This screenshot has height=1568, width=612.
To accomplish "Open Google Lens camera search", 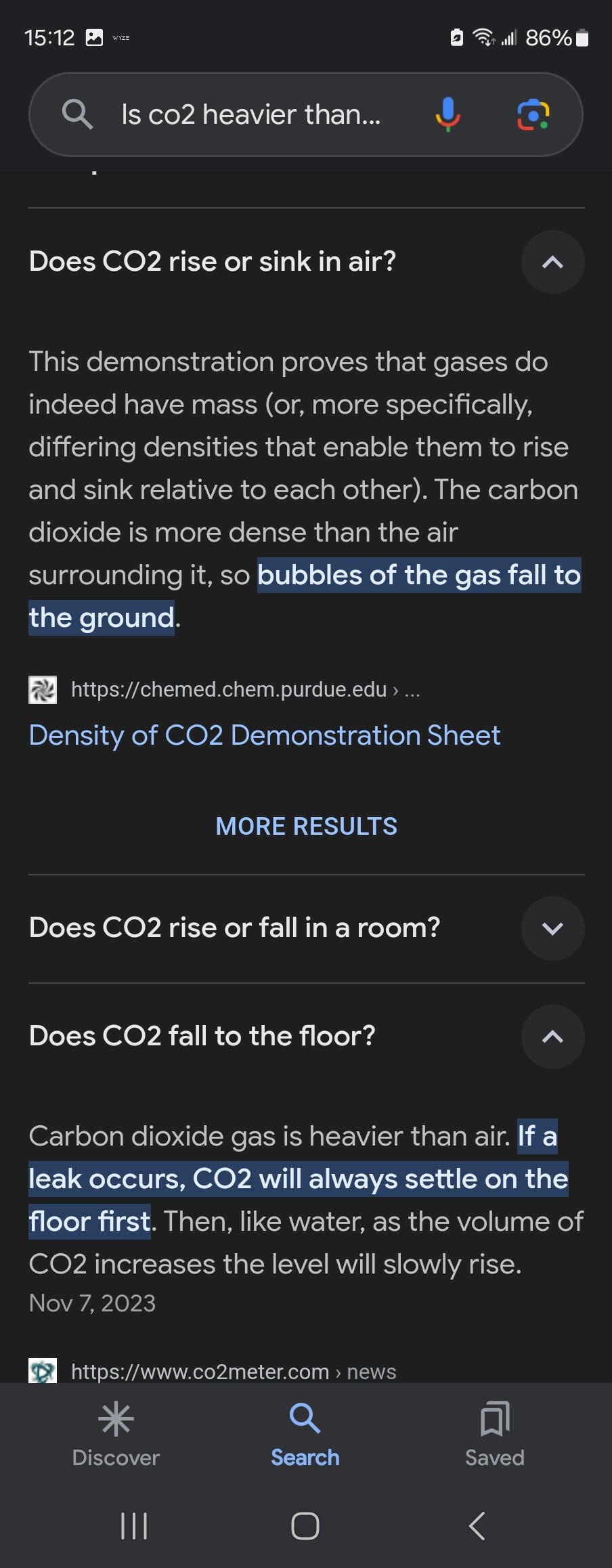I will [533, 114].
